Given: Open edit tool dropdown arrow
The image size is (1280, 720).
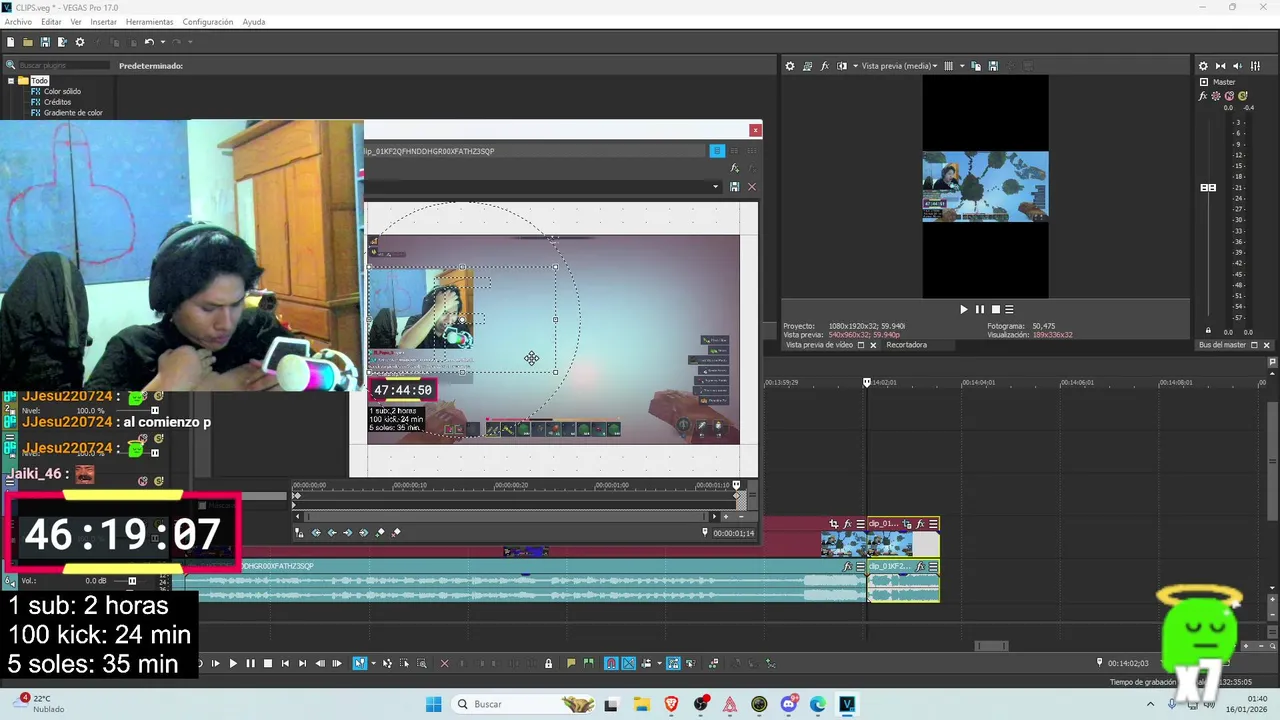Looking at the screenshot, I should click(x=373, y=663).
